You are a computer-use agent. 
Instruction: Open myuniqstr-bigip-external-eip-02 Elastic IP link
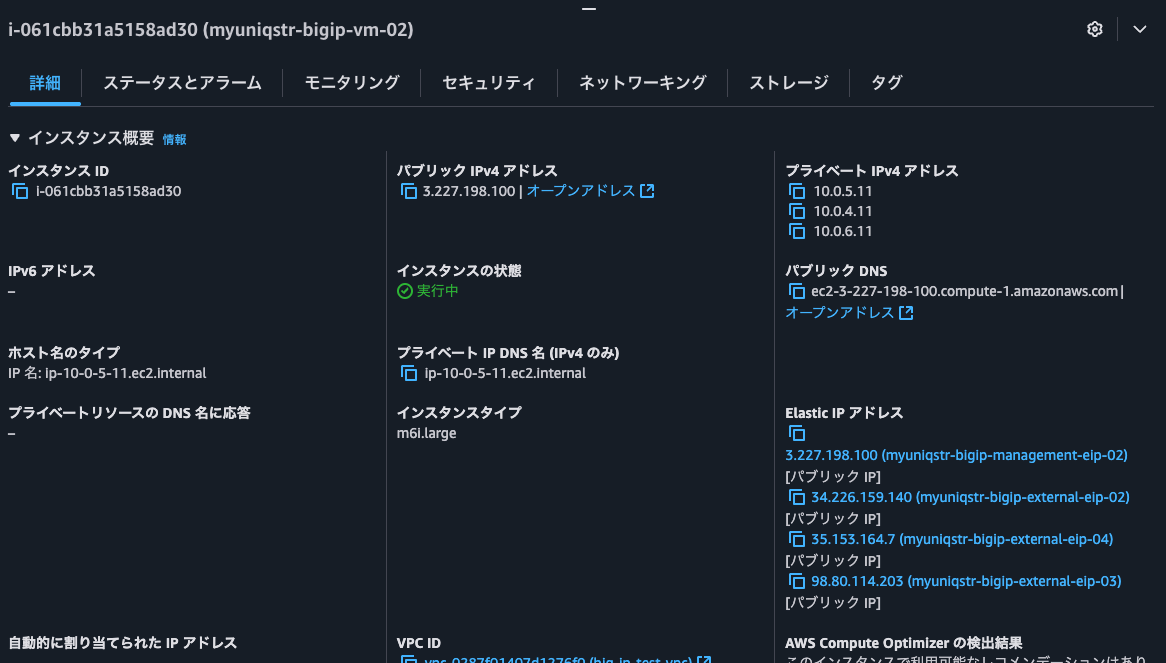click(970, 497)
